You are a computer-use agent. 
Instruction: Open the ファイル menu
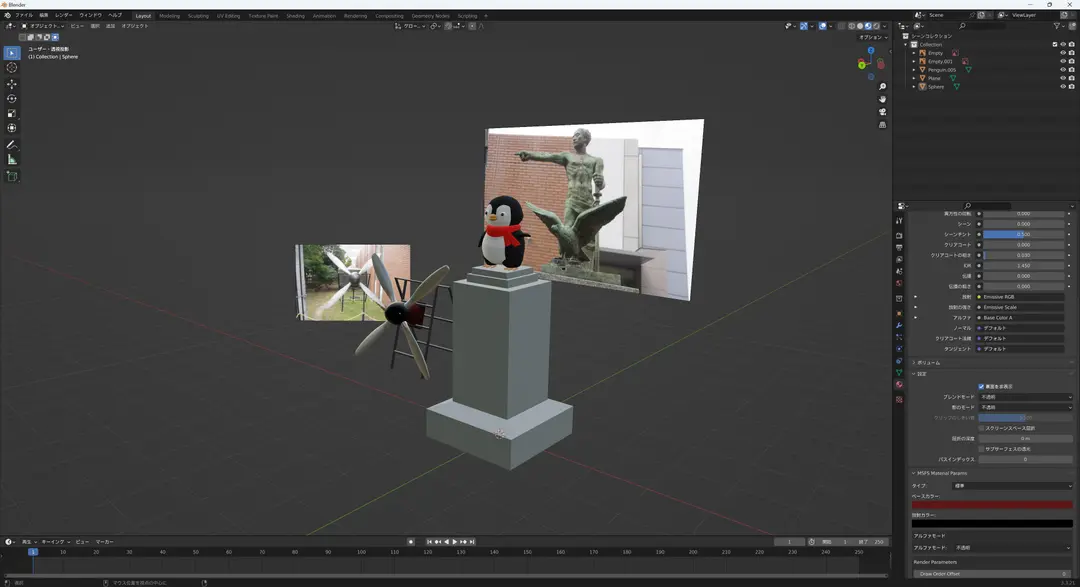coord(24,15)
